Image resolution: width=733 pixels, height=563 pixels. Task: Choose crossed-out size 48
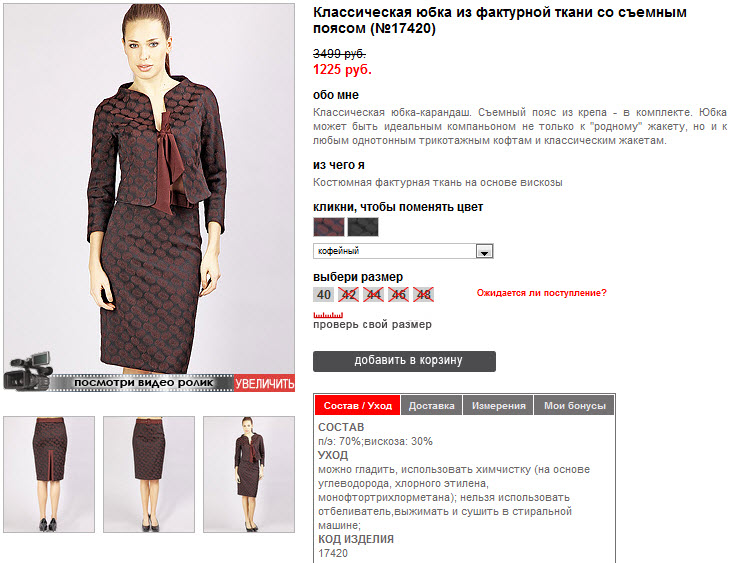(424, 295)
